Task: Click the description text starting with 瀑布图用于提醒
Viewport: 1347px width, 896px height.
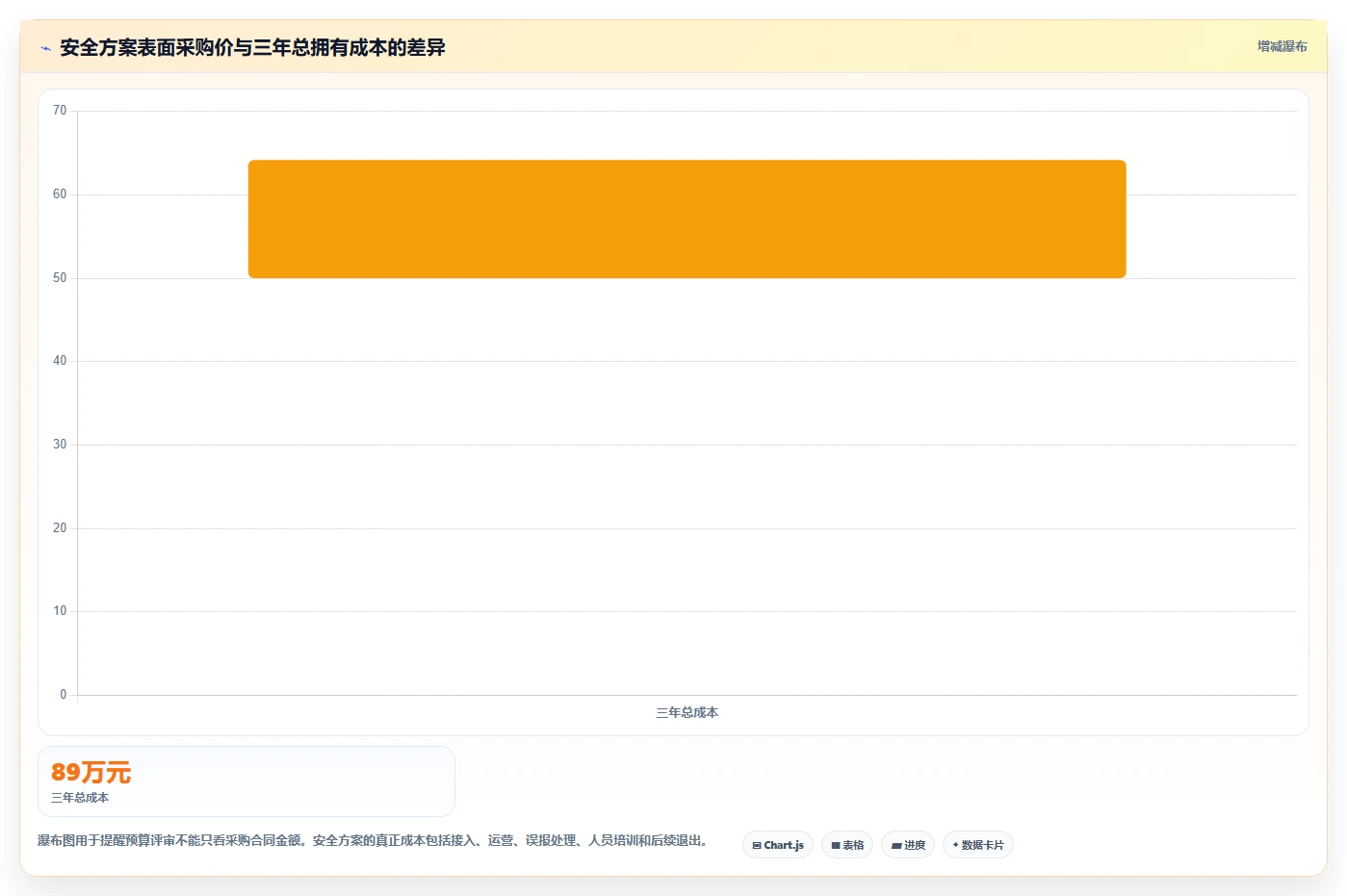Action: coord(376,840)
